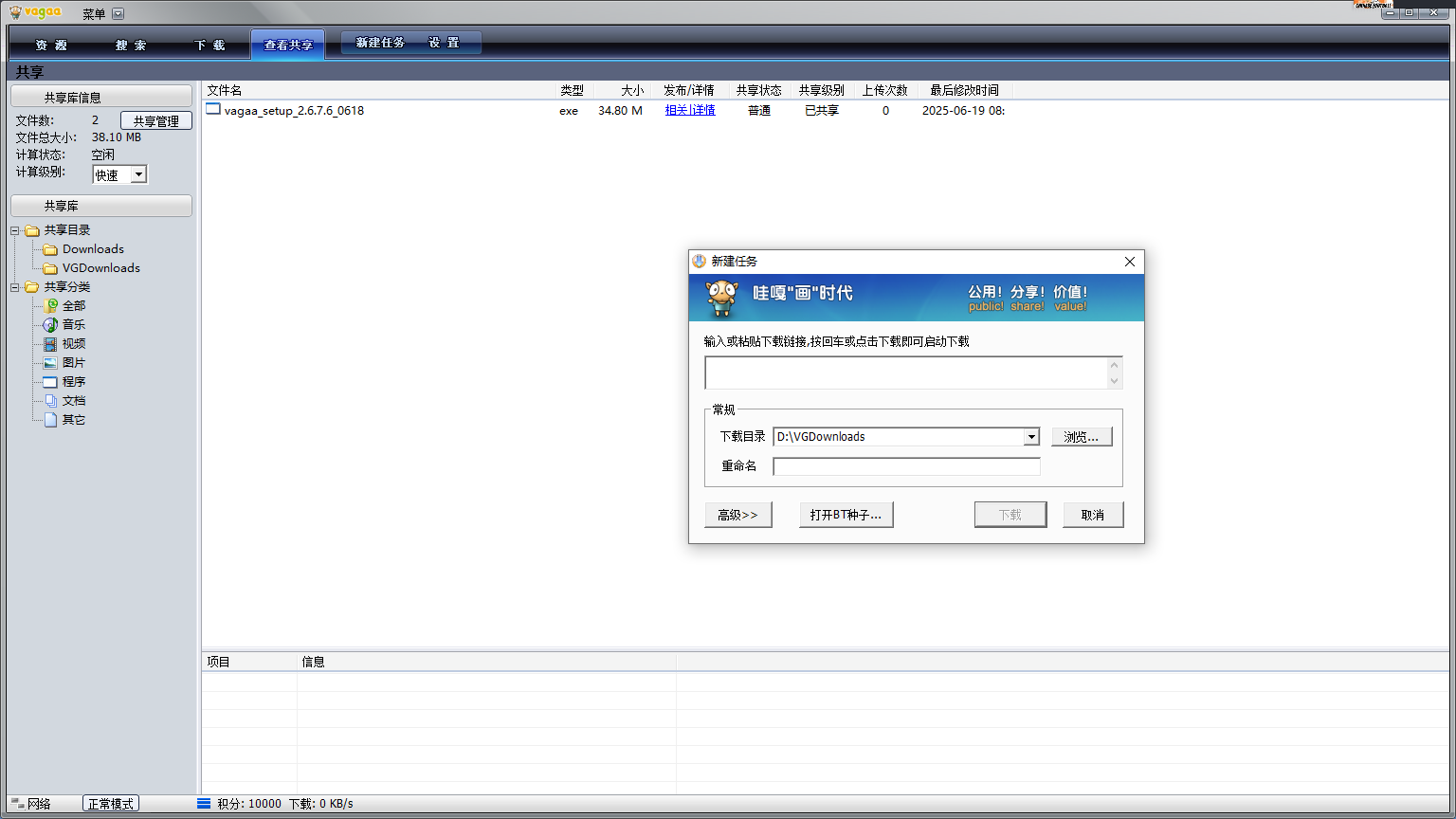The image size is (1456, 819).
Task: Select the 其它 other category icon
Action: (x=50, y=420)
